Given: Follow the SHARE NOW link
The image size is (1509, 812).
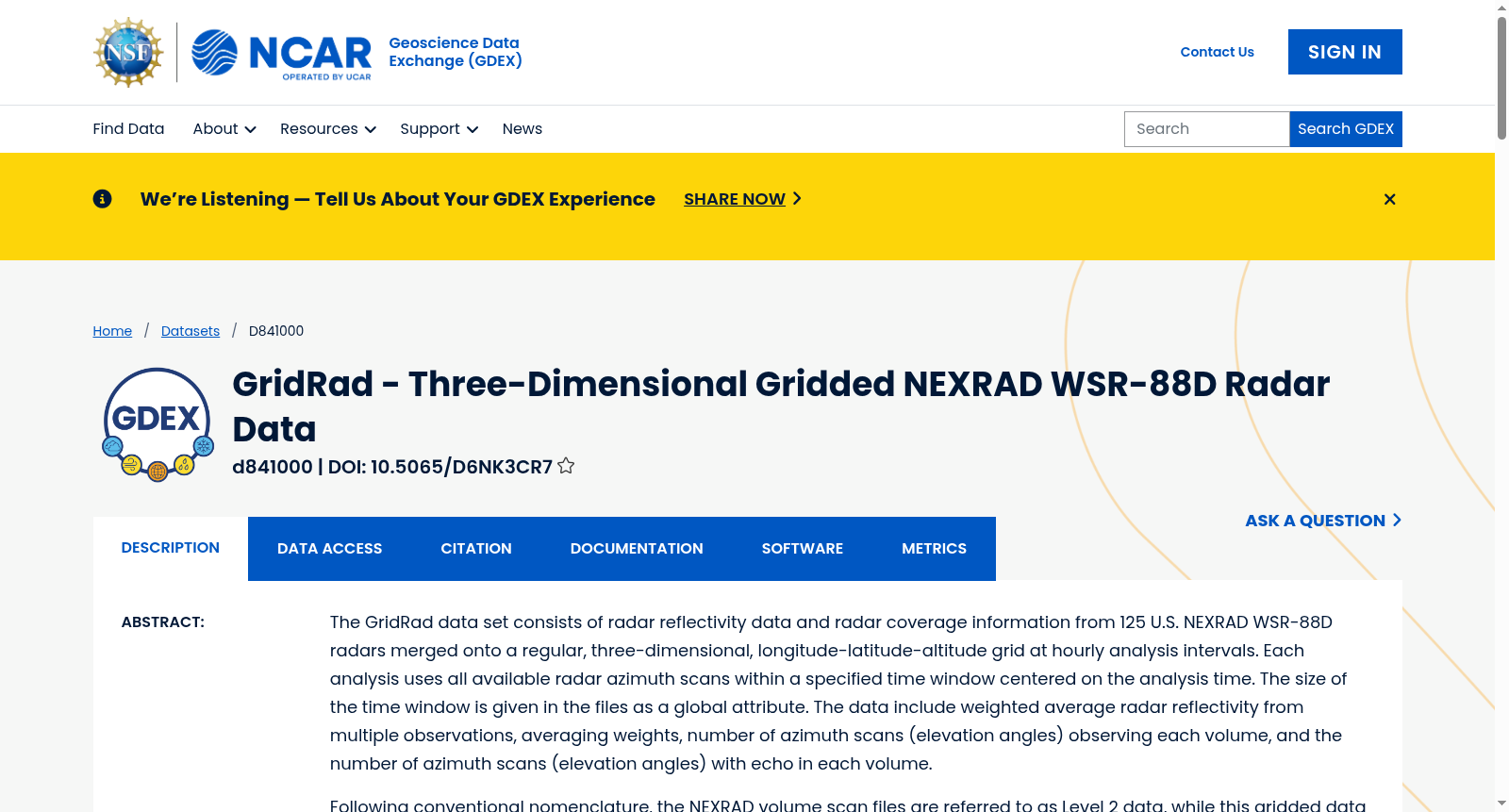Looking at the screenshot, I should tap(742, 199).
